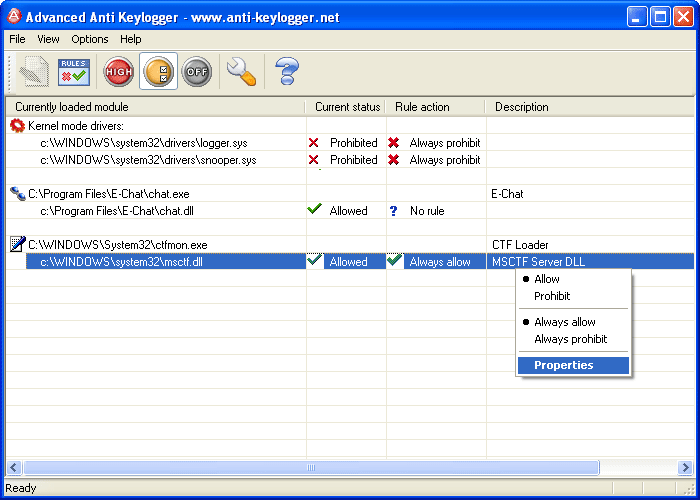Click the blank document toolbar icon

pos(34,71)
